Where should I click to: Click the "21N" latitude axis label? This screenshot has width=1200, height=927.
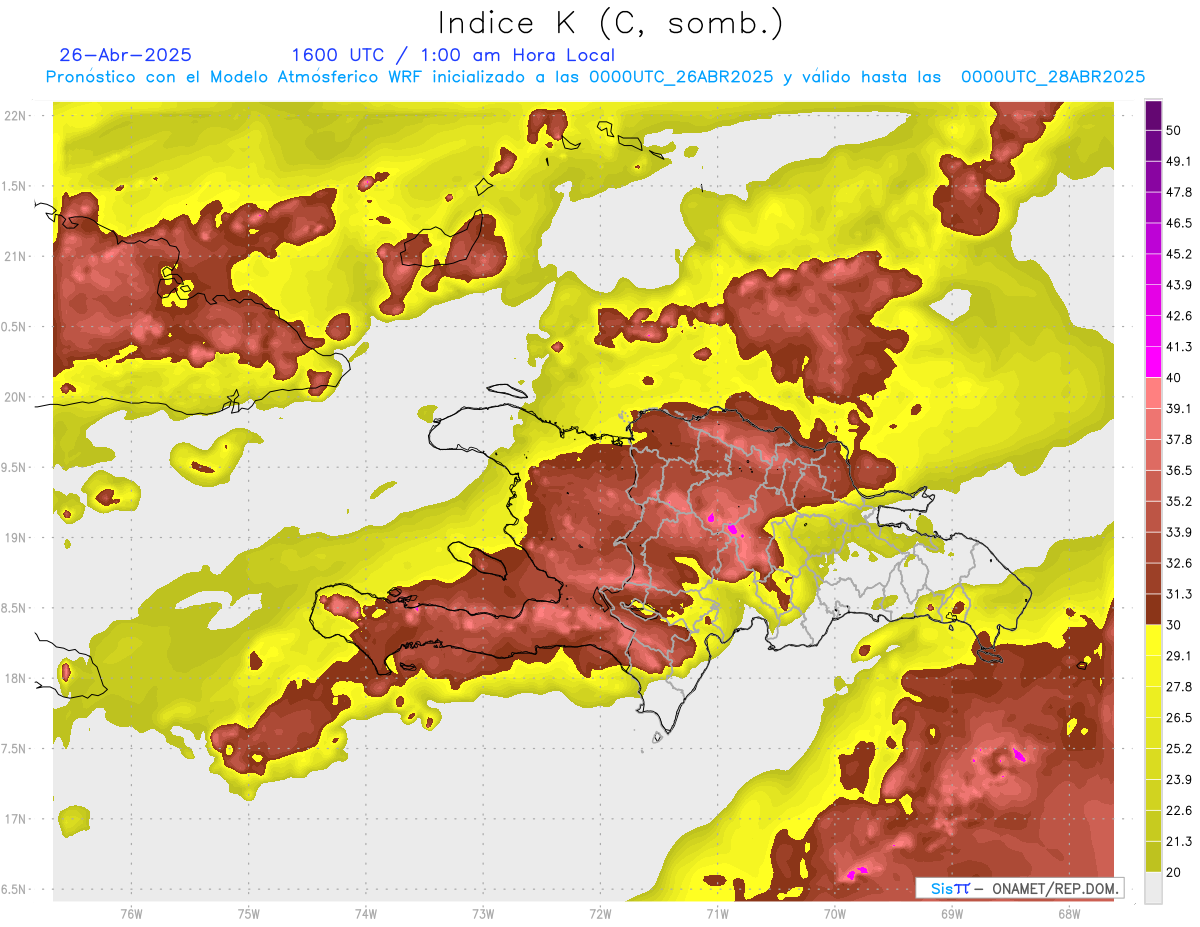pyautogui.click(x=16, y=256)
